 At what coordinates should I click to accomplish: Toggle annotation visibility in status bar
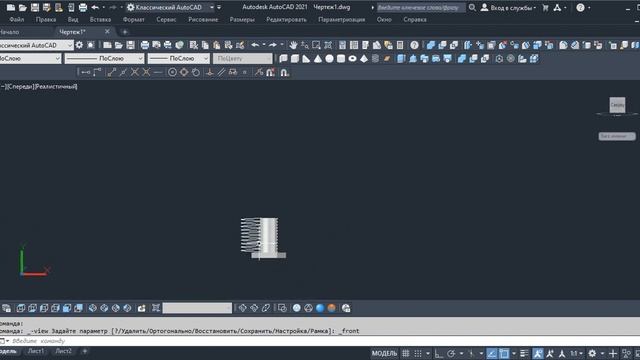tap(538, 353)
